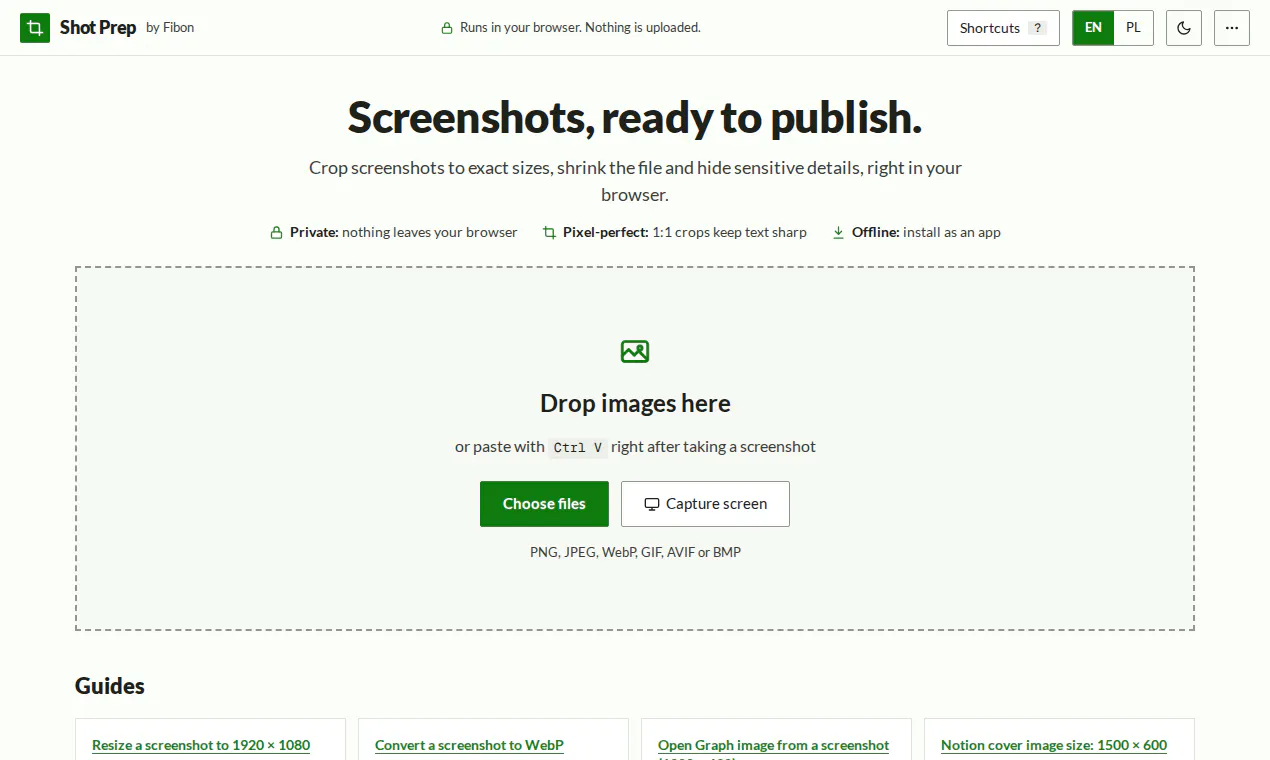Click the green lock icon beside "Runs in your browser"
Image resolution: width=1270 pixels, height=760 pixels.
(447, 28)
